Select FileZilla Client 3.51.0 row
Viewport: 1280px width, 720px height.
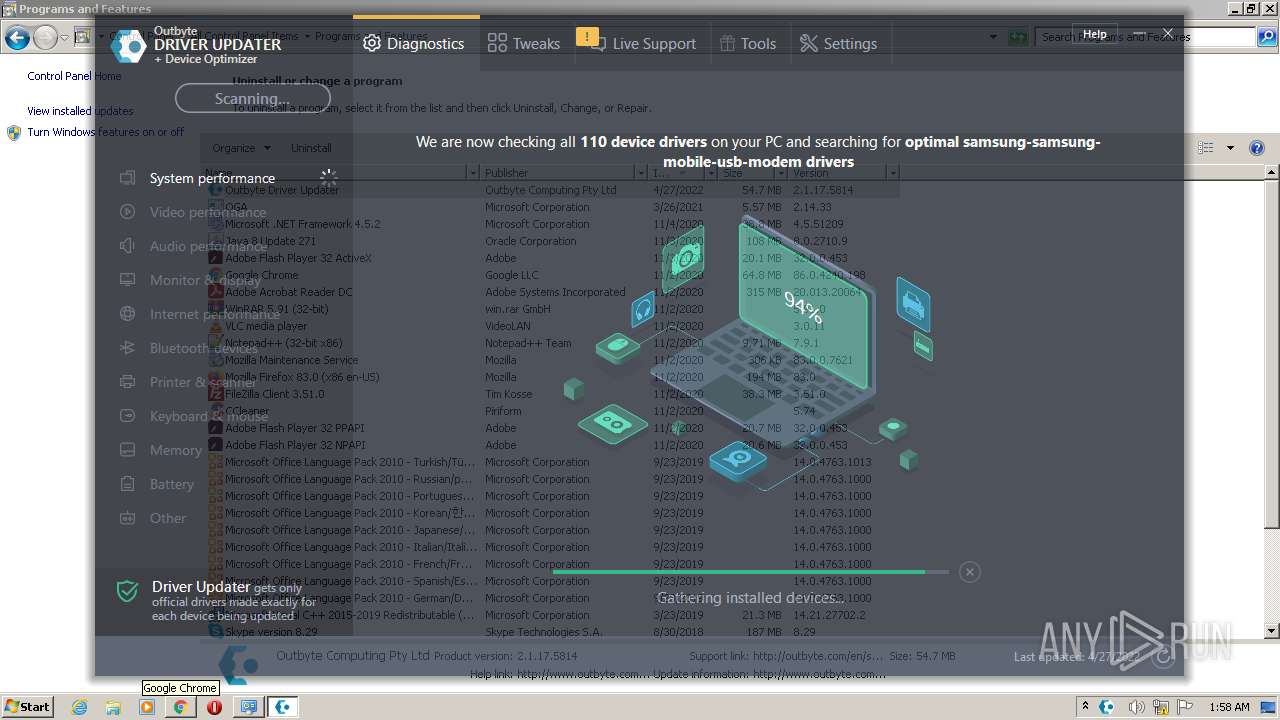pos(550,394)
